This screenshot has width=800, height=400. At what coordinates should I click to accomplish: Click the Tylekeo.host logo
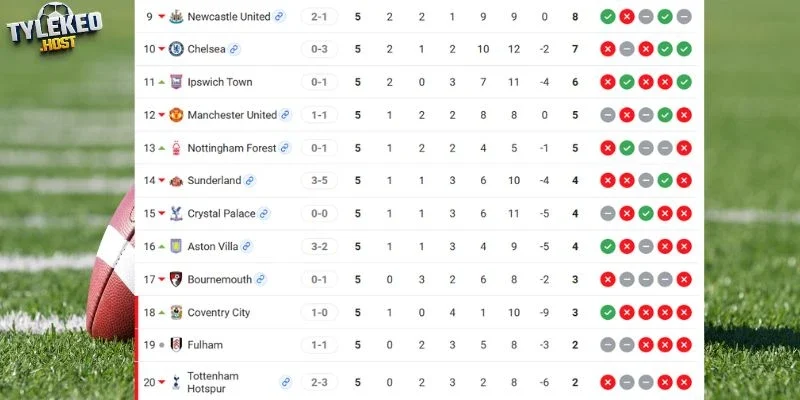click(55, 28)
